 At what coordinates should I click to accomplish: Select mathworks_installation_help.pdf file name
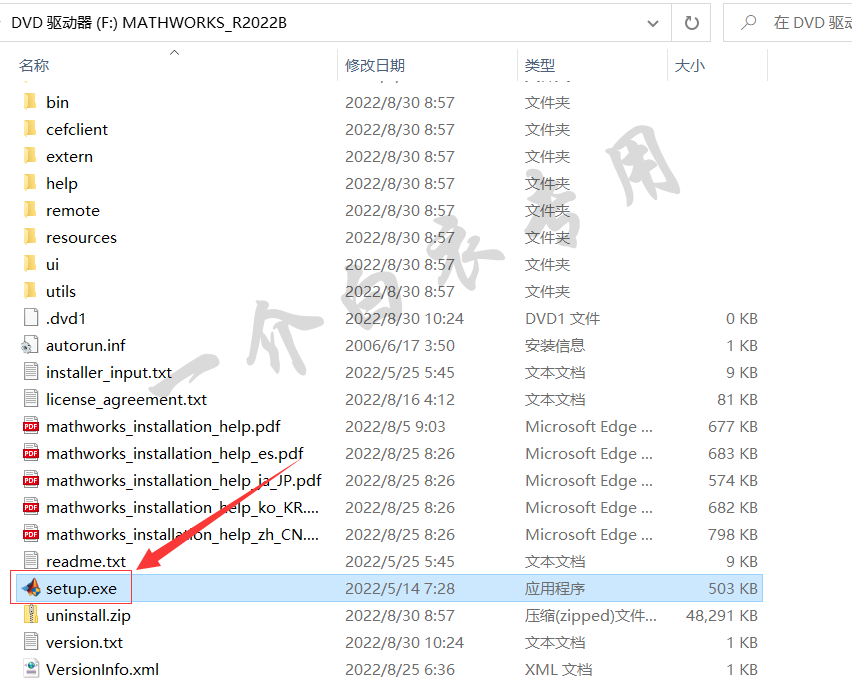click(164, 427)
